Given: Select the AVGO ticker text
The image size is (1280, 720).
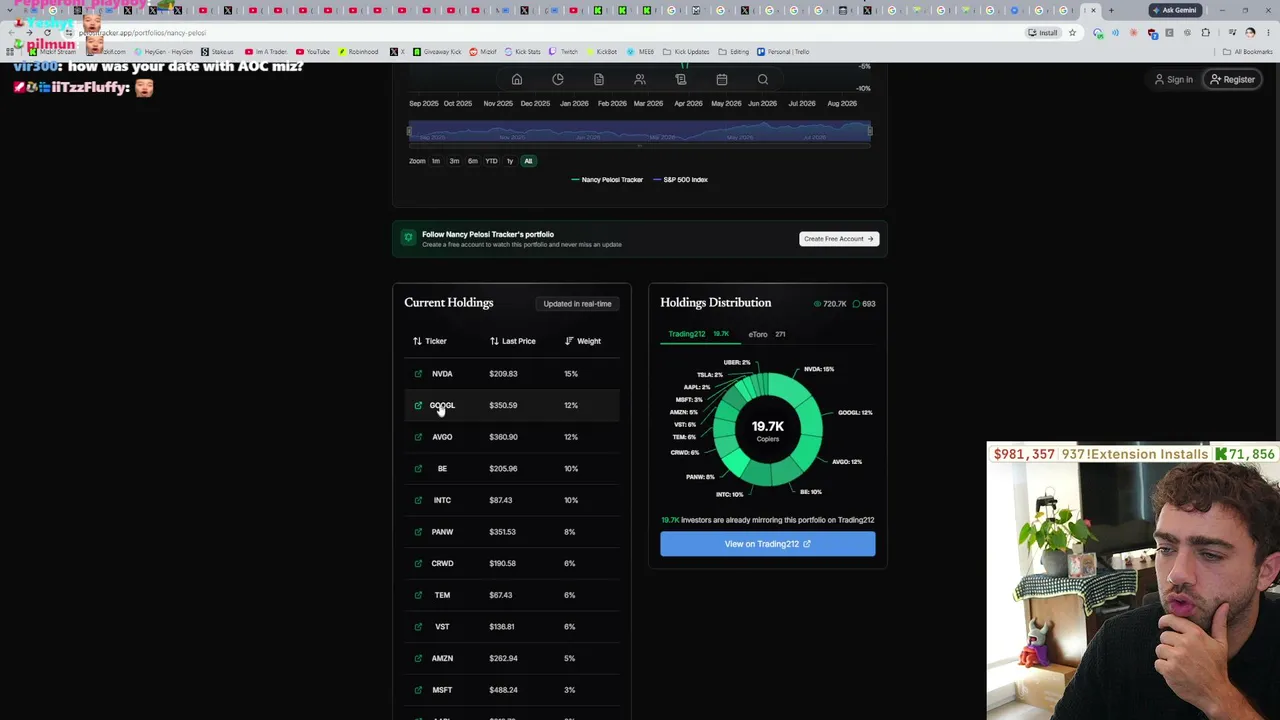Looking at the screenshot, I should (442, 437).
